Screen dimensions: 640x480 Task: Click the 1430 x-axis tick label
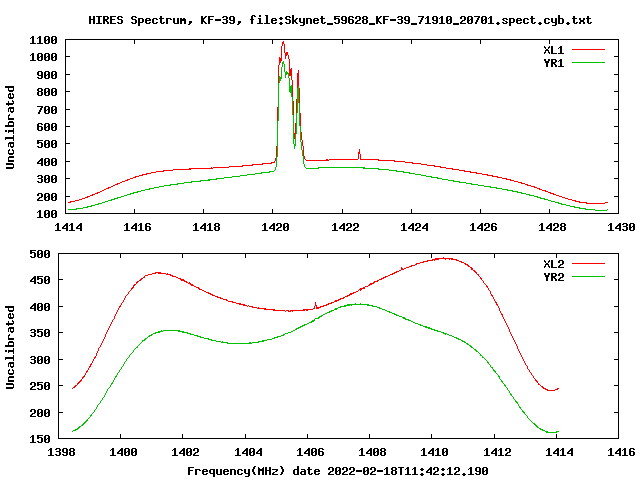(x=621, y=227)
